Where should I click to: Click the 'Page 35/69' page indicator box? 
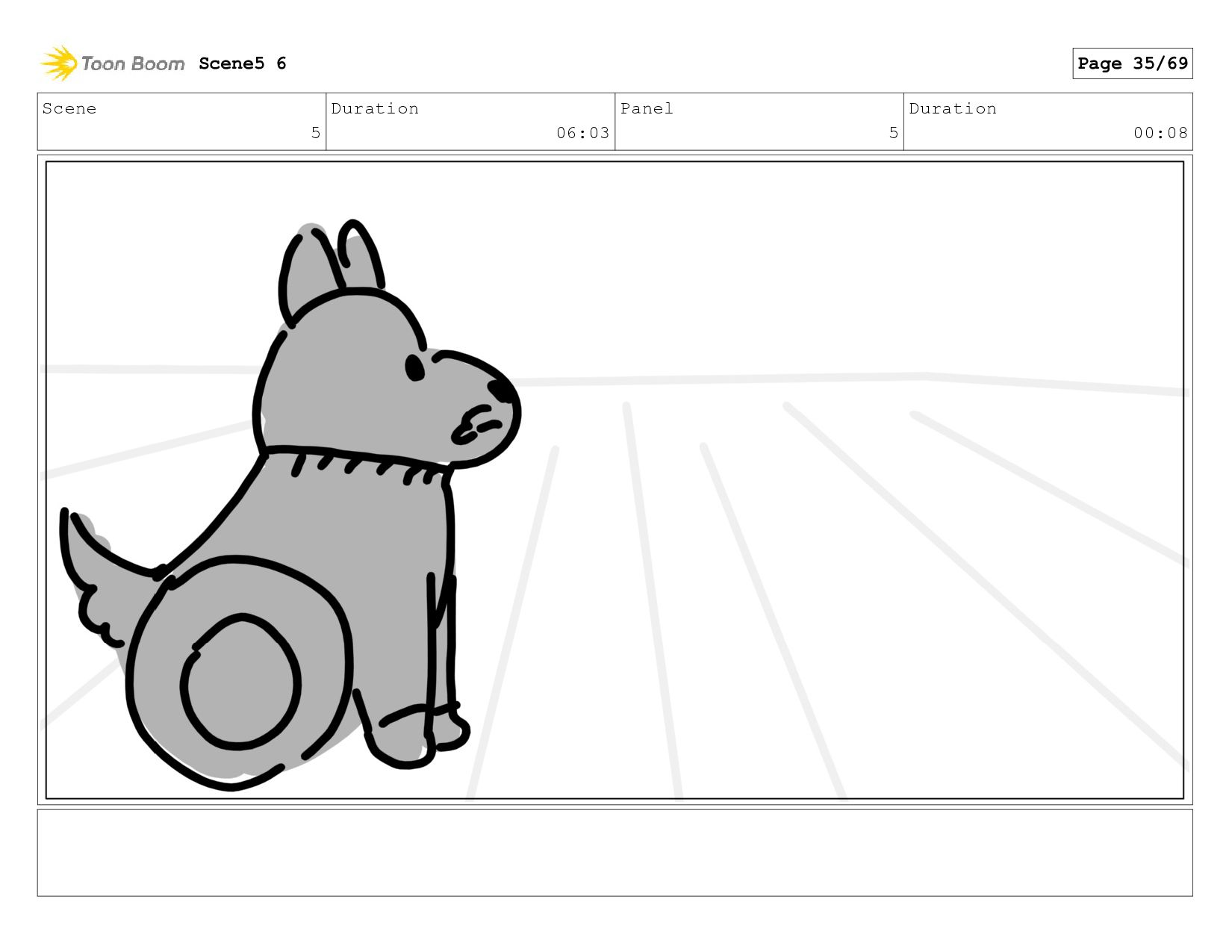1132,63
